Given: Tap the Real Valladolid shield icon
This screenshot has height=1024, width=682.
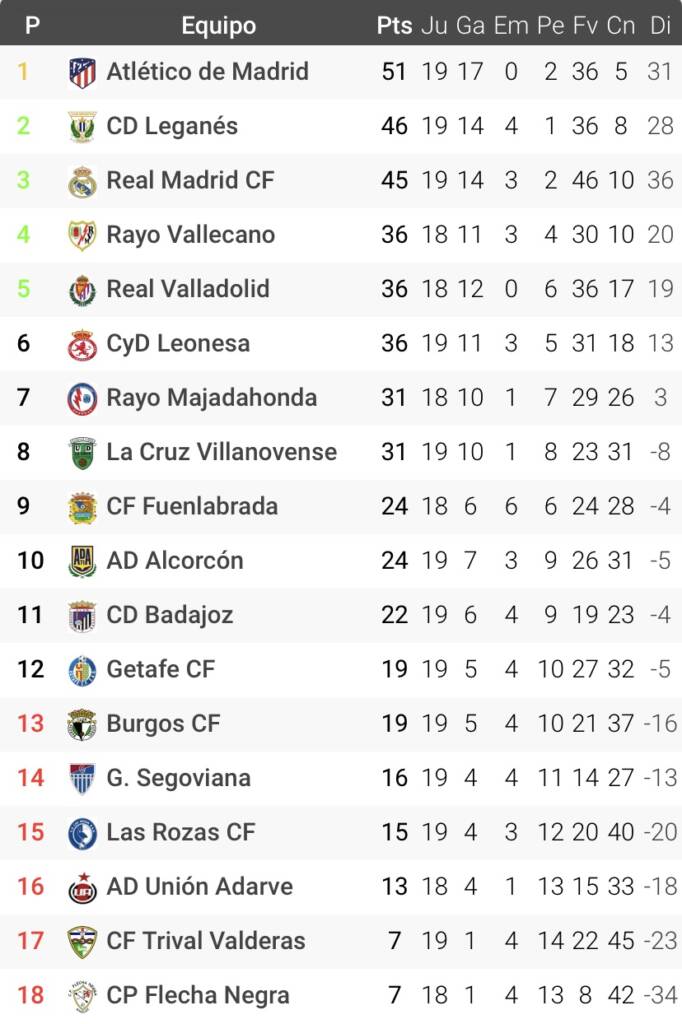Looking at the screenshot, I should pos(82,290).
